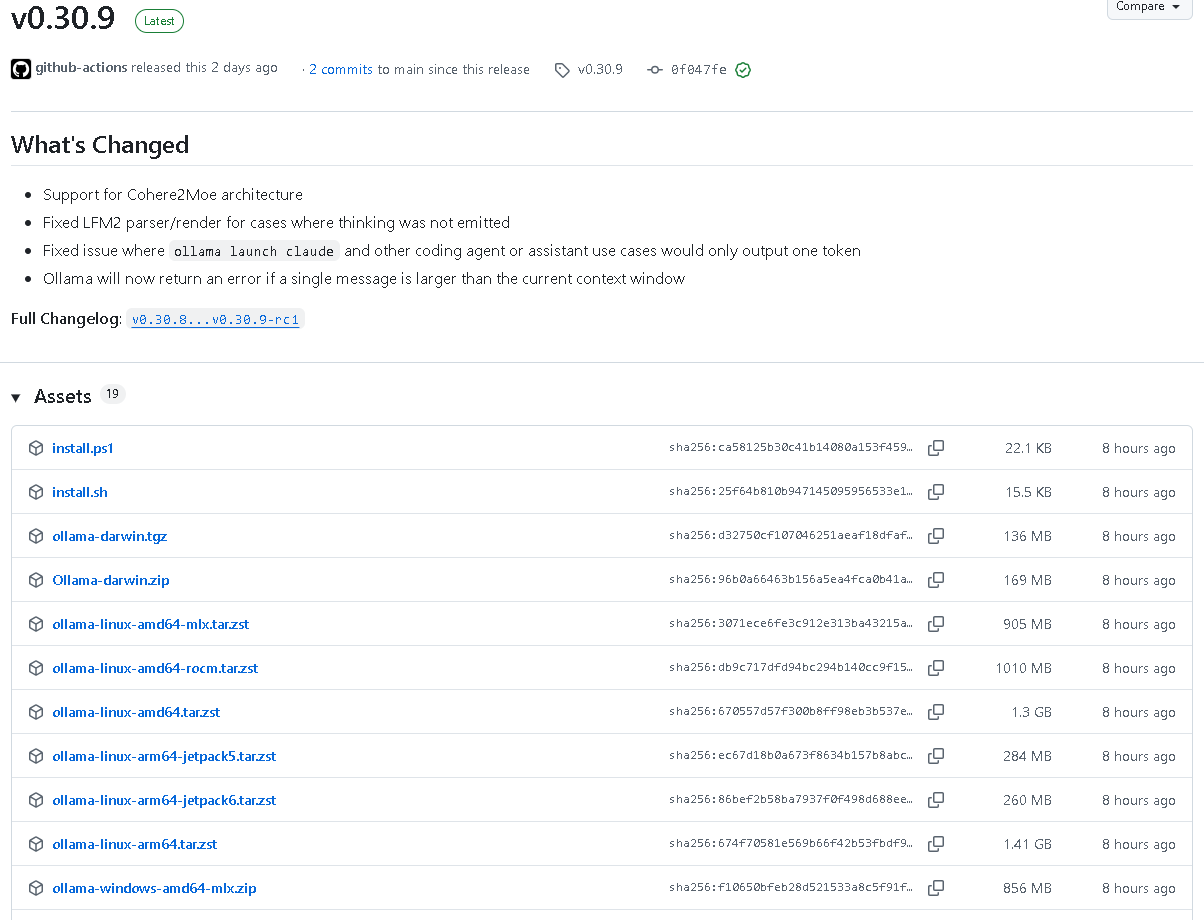Click package icon beside install.sh
This screenshot has width=1204, height=920.
(x=36, y=492)
